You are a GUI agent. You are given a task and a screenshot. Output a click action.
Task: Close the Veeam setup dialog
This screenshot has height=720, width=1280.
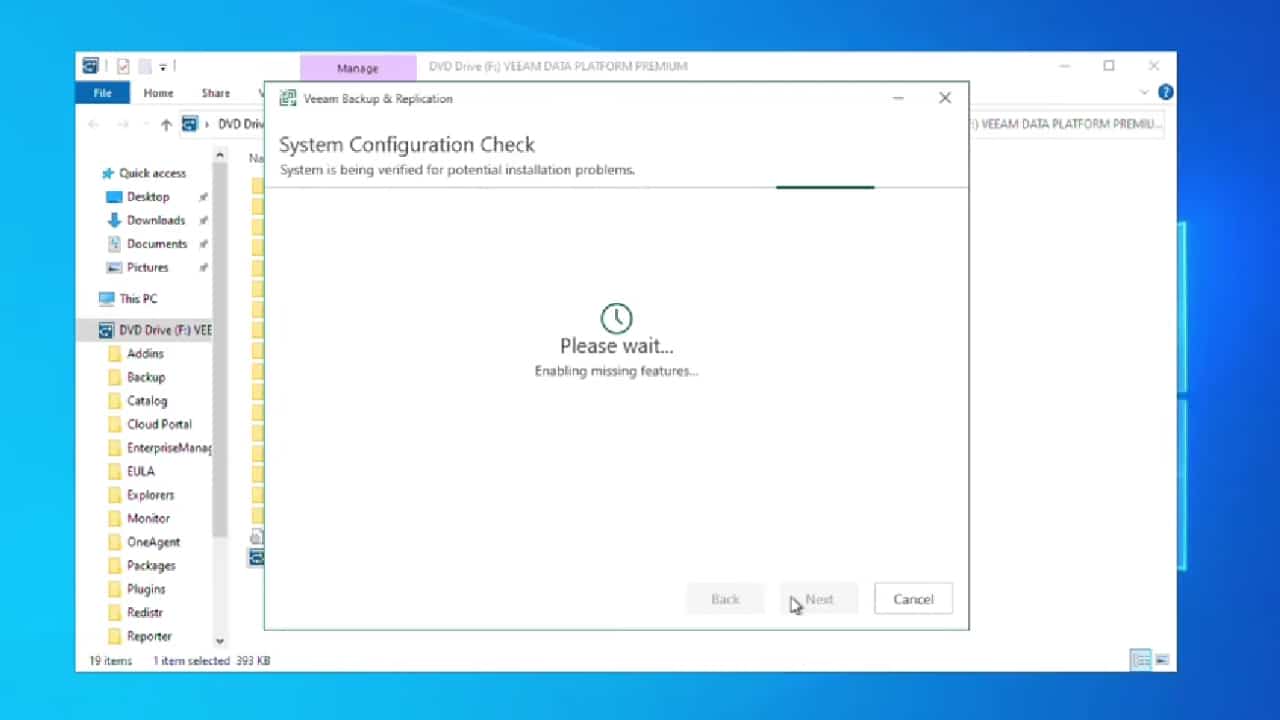(944, 98)
